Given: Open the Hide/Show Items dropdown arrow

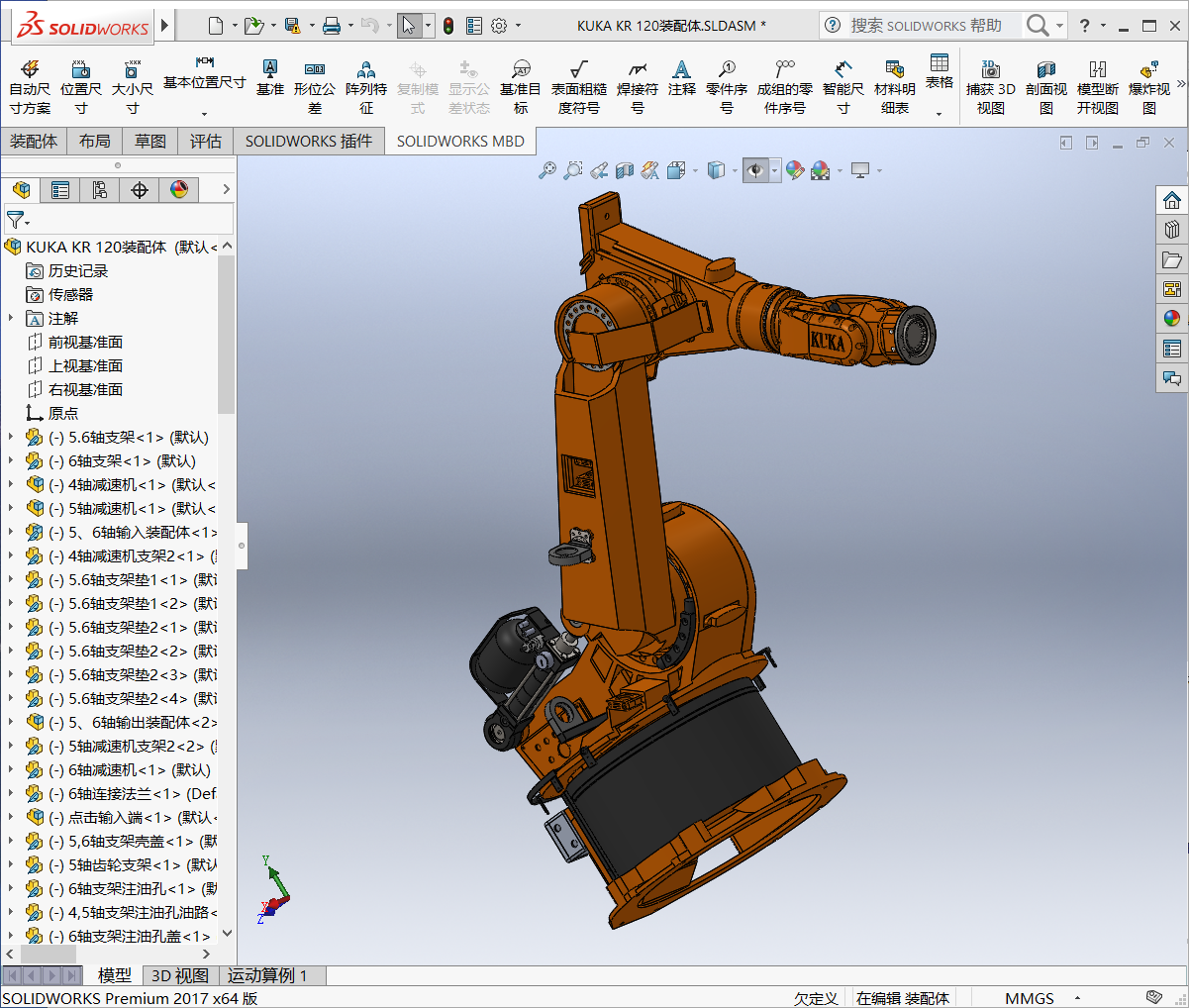Looking at the screenshot, I should [x=775, y=170].
